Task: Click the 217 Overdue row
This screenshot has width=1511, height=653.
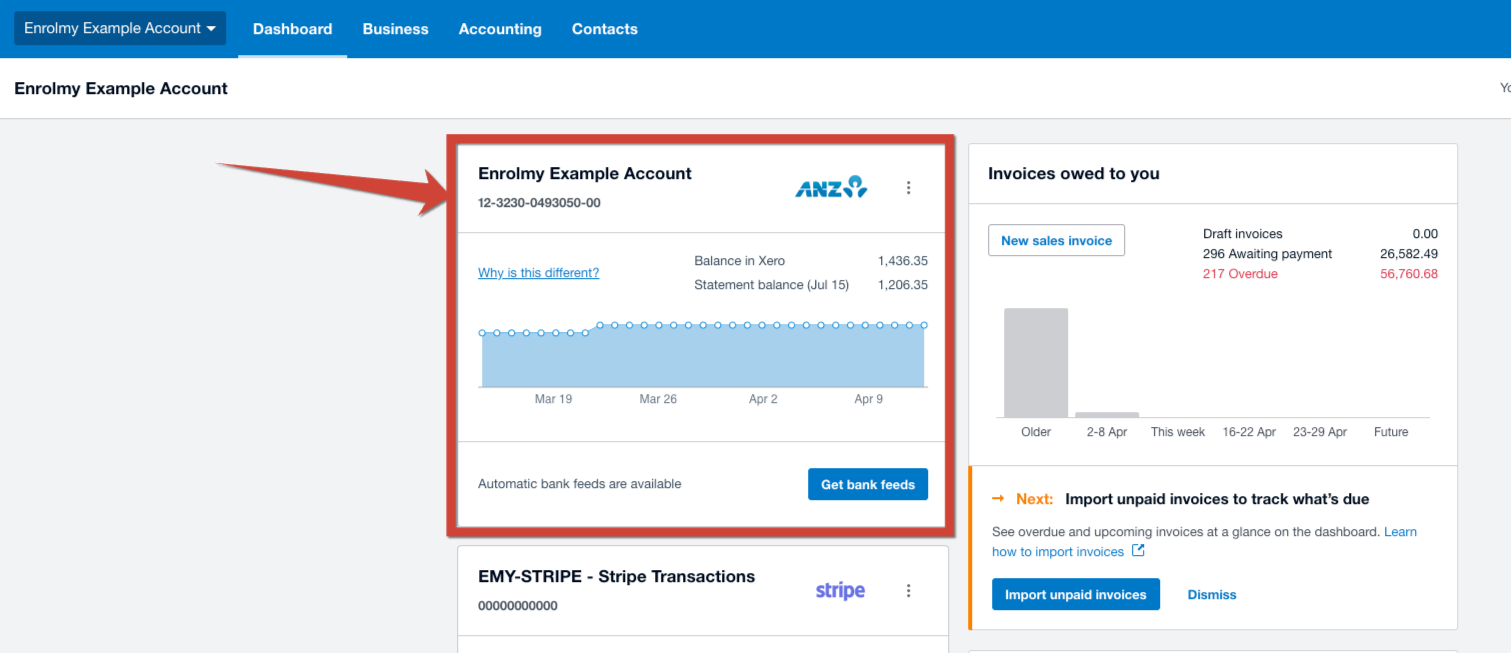Action: click(1320, 273)
